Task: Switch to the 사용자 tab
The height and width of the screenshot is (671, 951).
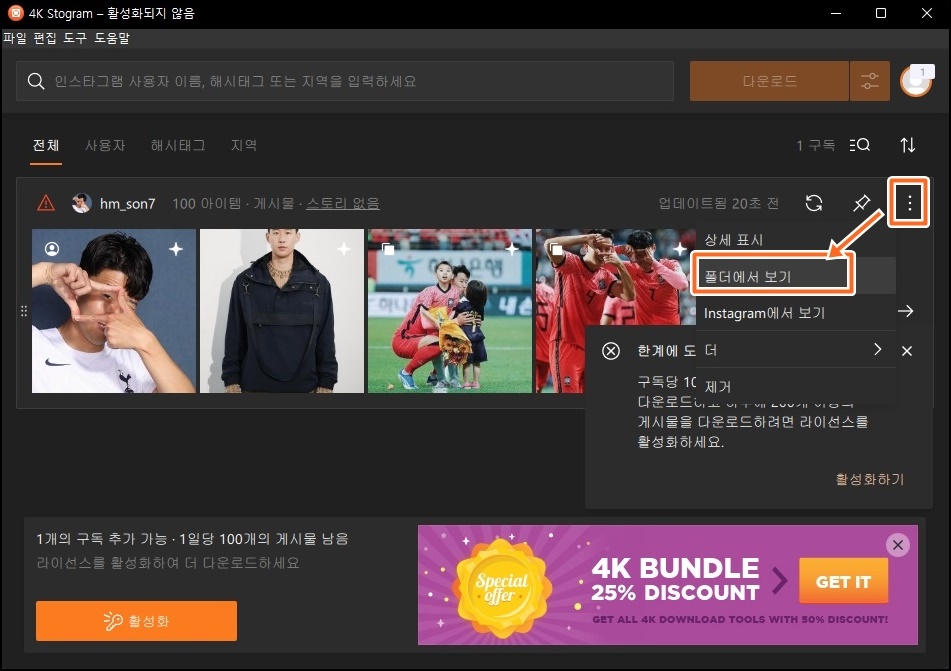Action: 105,146
